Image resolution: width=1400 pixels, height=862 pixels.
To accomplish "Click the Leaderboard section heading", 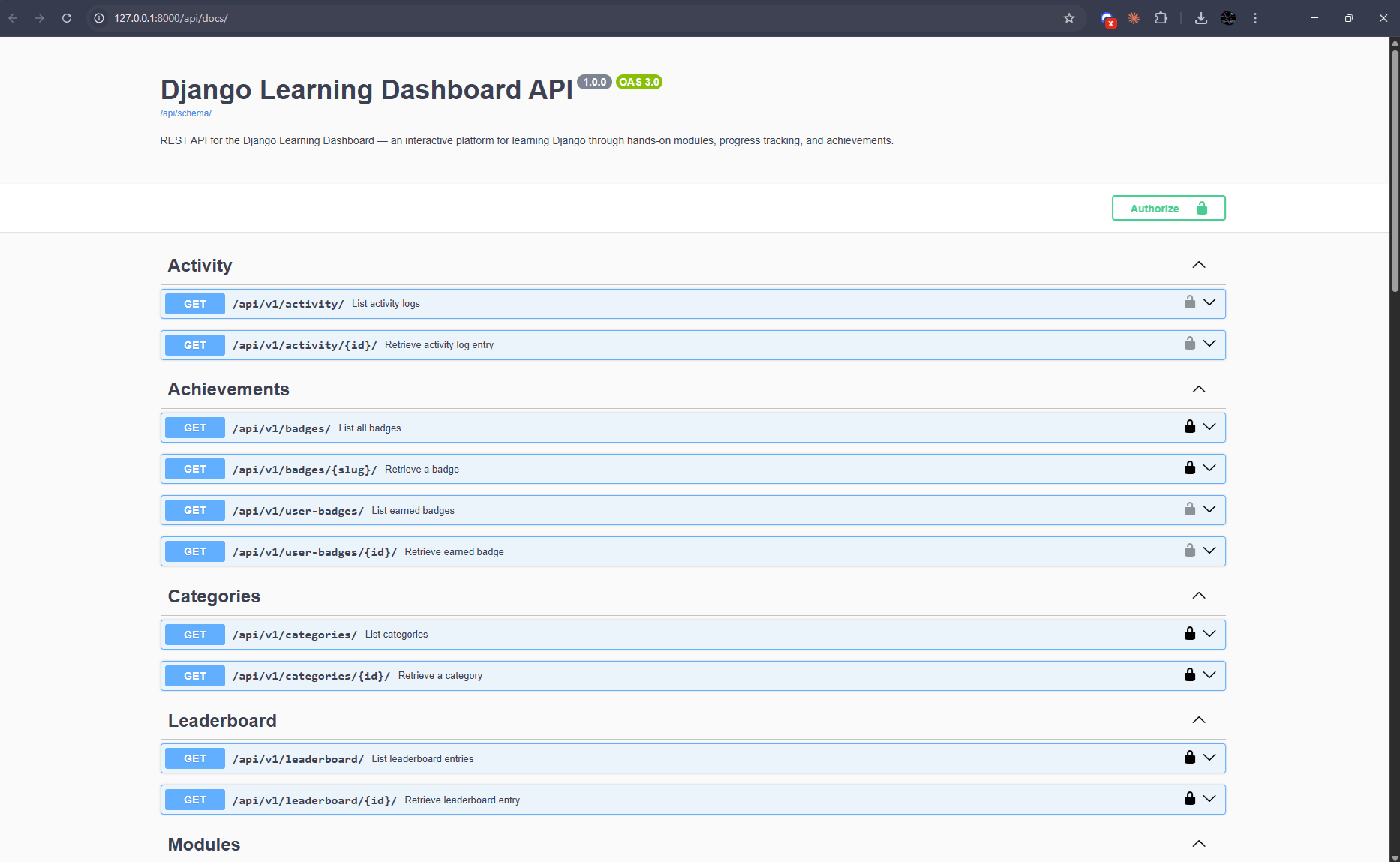I will pos(222,721).
